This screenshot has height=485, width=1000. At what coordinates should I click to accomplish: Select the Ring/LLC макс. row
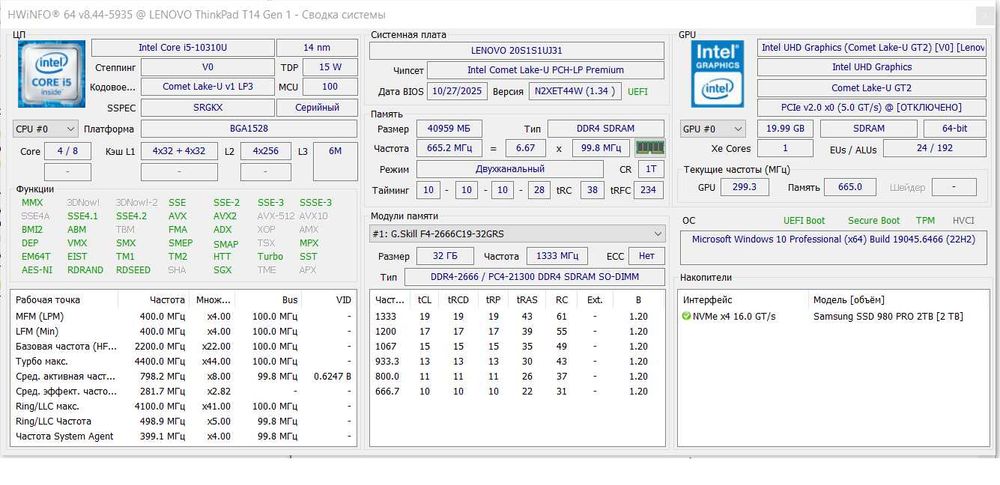pyautogui.click(x=184, y=407)
